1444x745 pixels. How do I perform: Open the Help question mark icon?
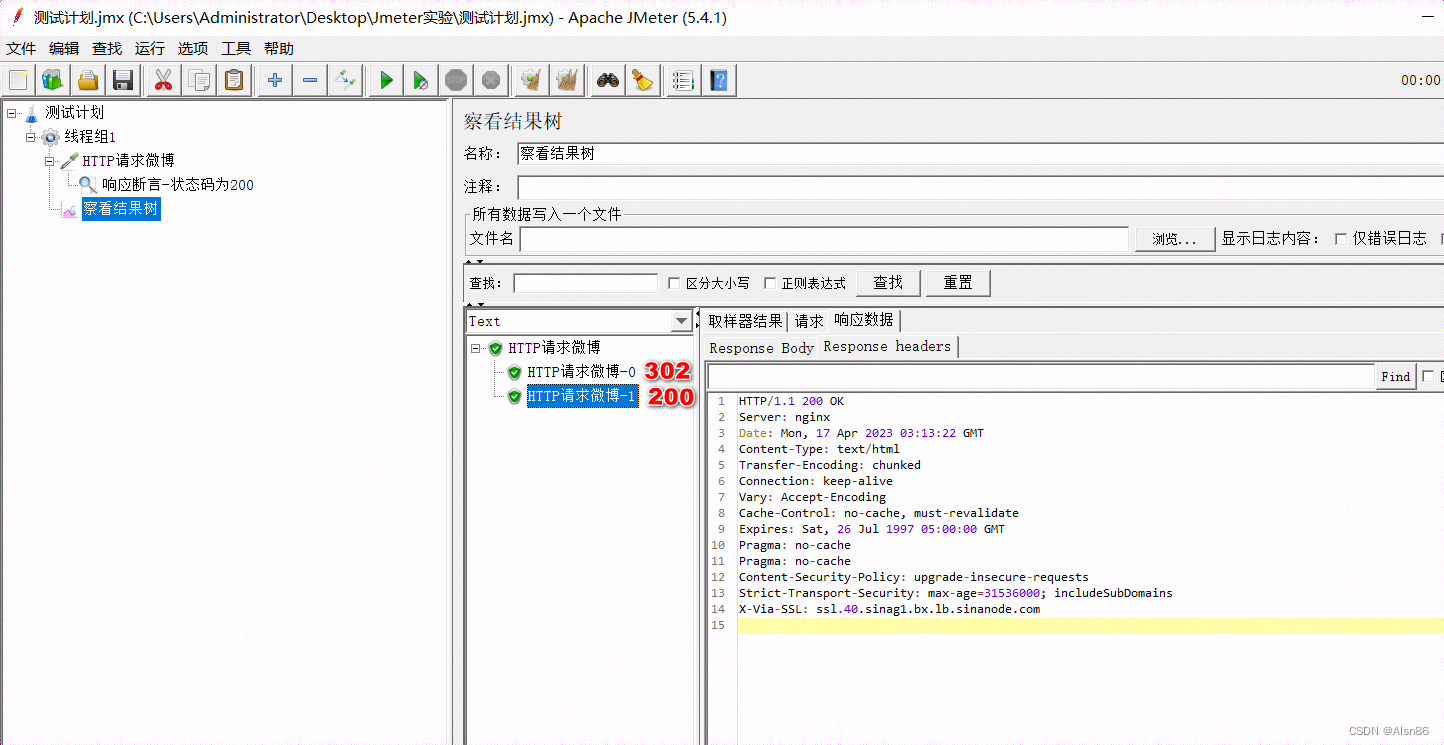pos(718,81)
